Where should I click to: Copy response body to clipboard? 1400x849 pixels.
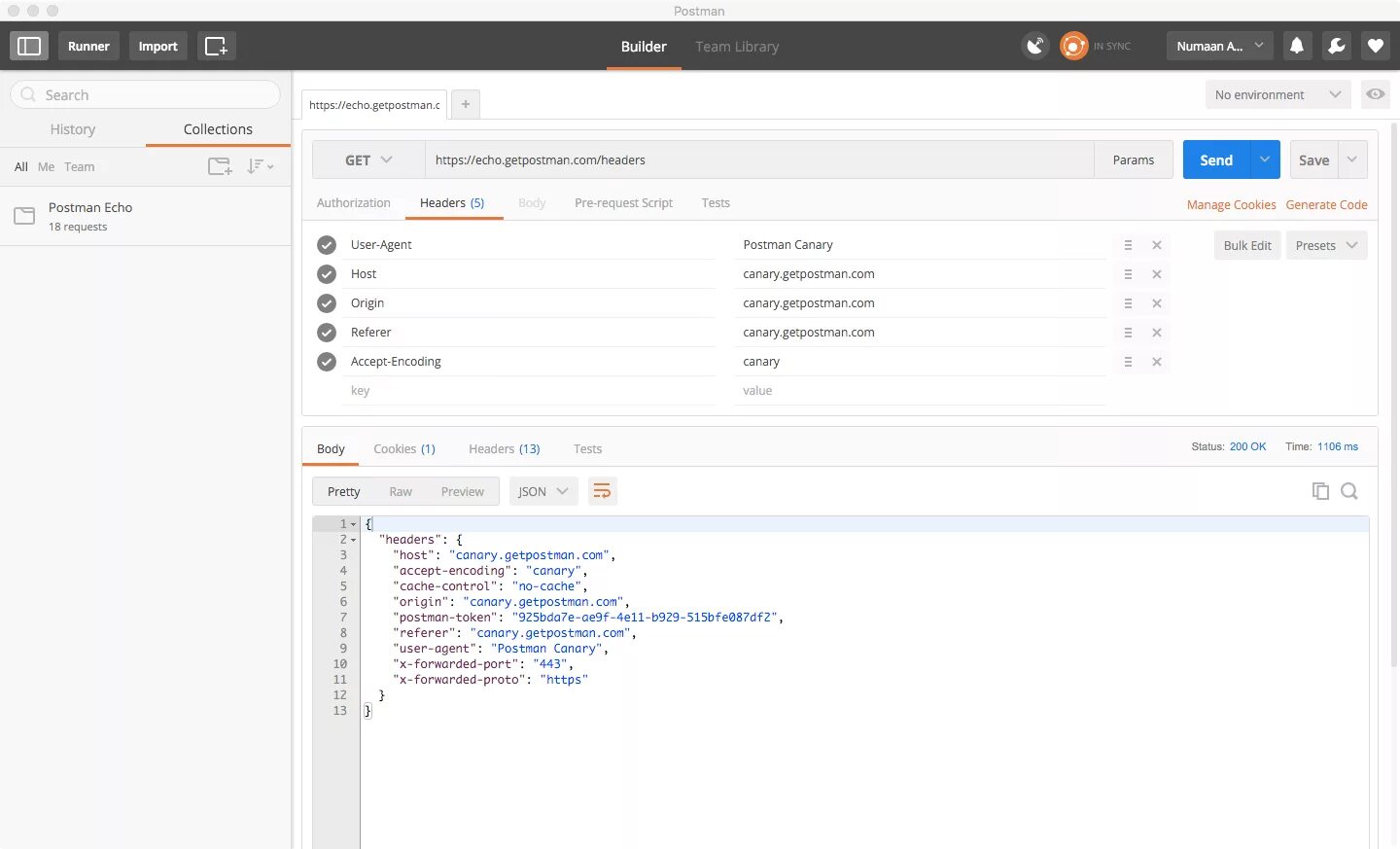[x=1320, y=491]
